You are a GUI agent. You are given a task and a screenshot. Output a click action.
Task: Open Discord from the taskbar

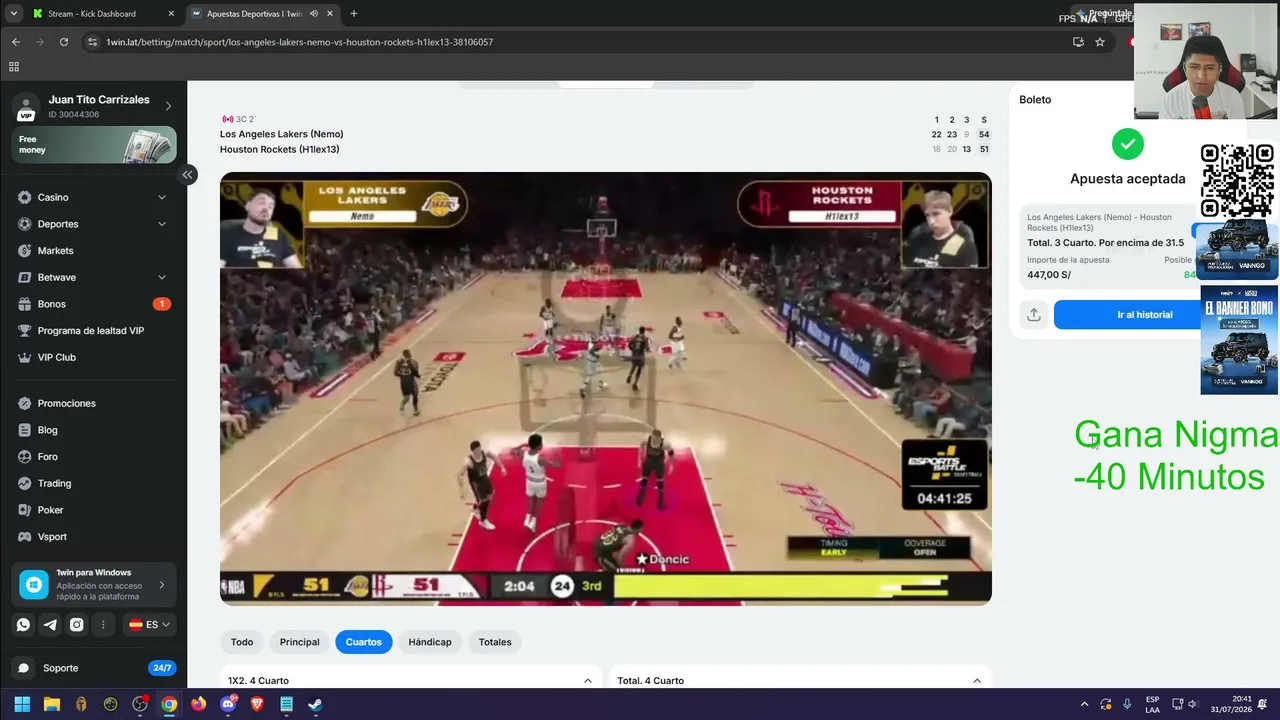pyautogui.click(x=228, y=704)
